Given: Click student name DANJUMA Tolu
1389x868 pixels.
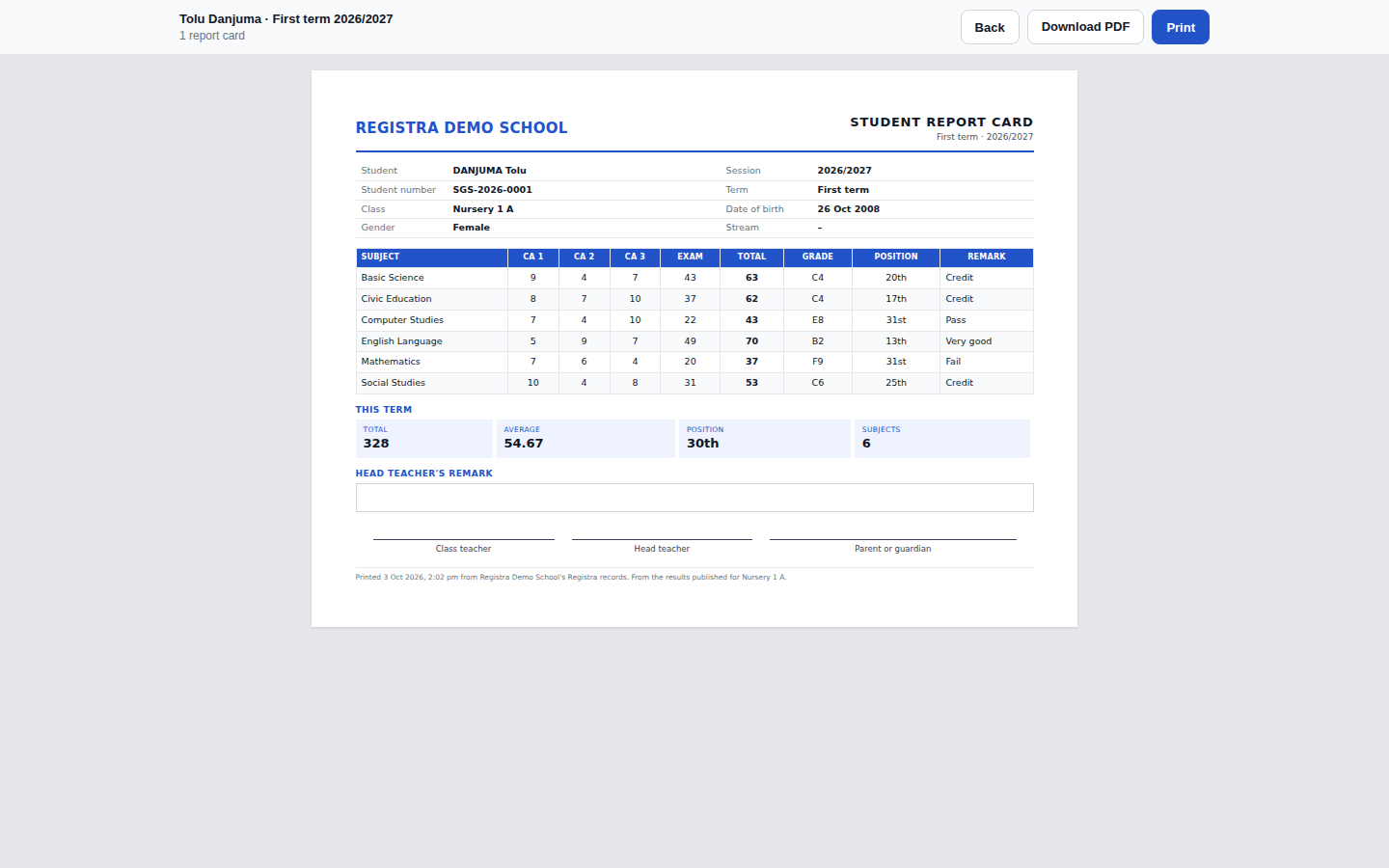Looking at the screenshot, I should tap(490, 171).
